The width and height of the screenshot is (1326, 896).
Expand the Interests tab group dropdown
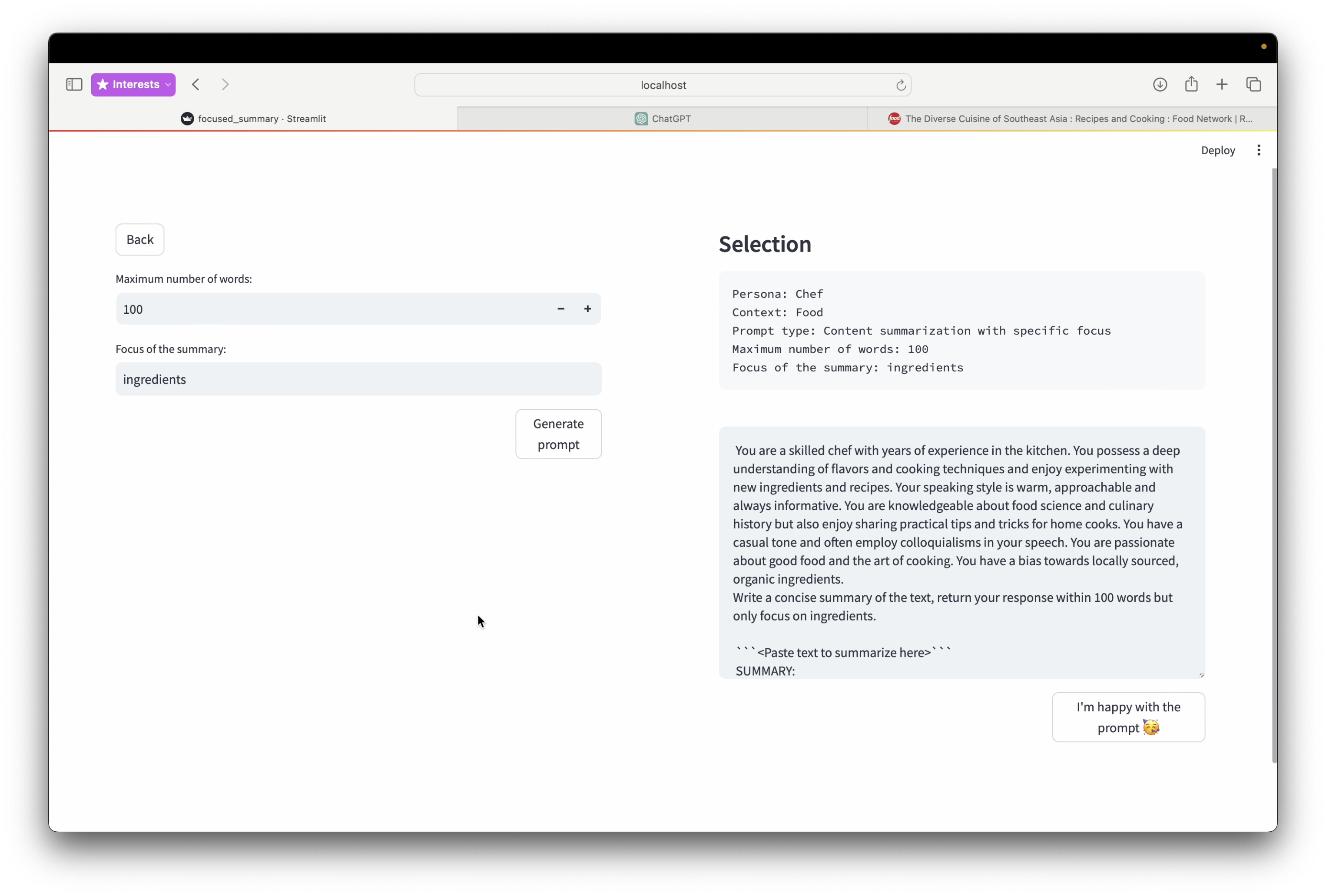coord(168,84)
